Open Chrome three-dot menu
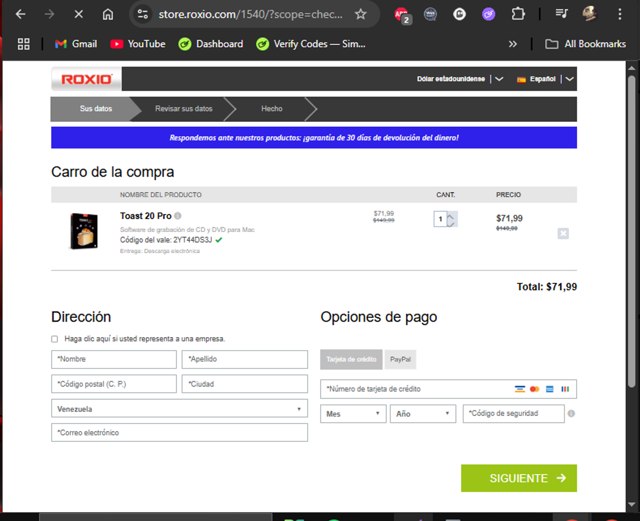 click(x=620, y=14)
